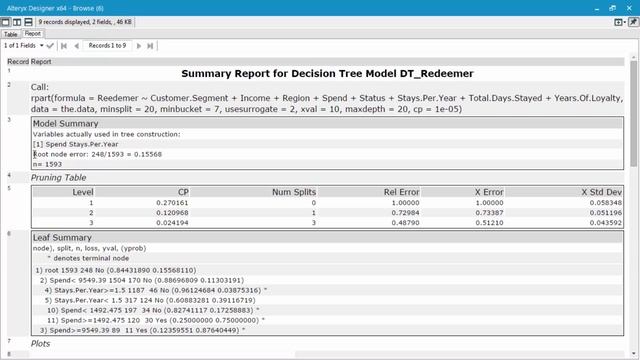Click the 'n= 1593' line
The width and height of the screenshot is (640, 360).
pyautogui.click(x=47, y=164)
